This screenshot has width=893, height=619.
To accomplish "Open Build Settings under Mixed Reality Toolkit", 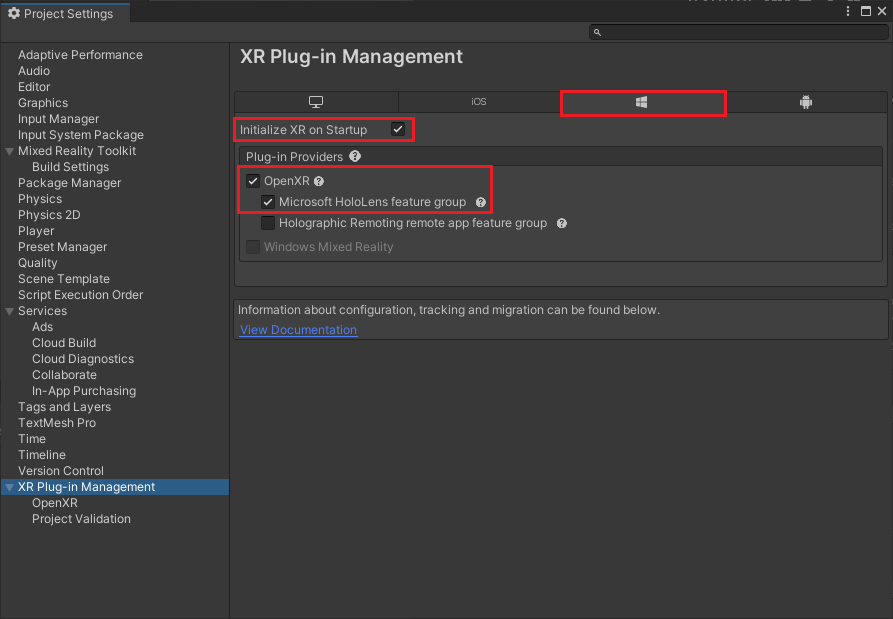I will (70, 167).
